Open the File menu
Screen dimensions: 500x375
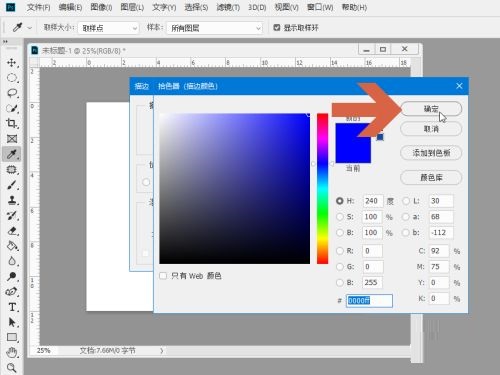pyautogui.click(x=39, y=7)
